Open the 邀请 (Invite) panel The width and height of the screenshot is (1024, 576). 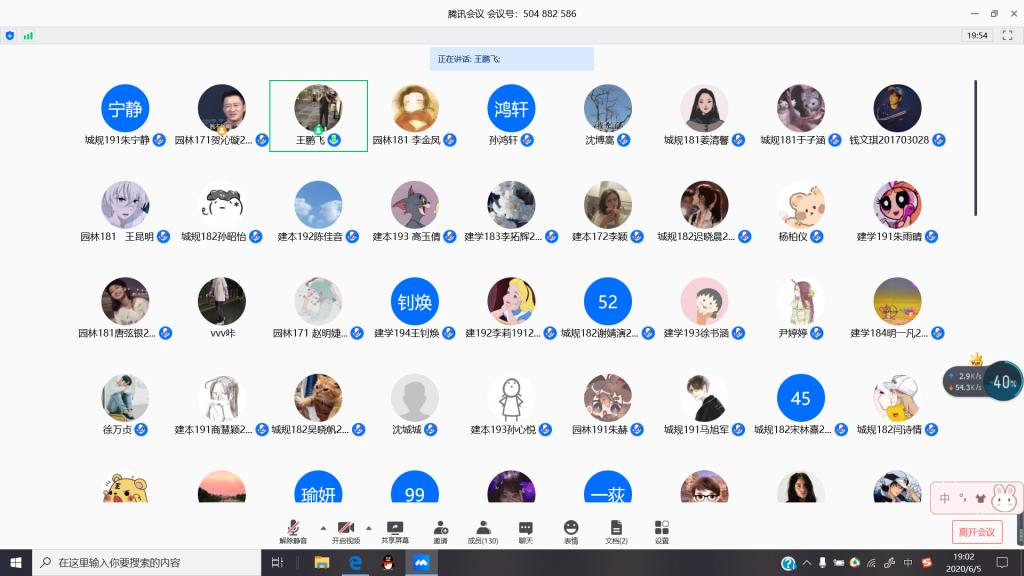(x=440, y=531)
